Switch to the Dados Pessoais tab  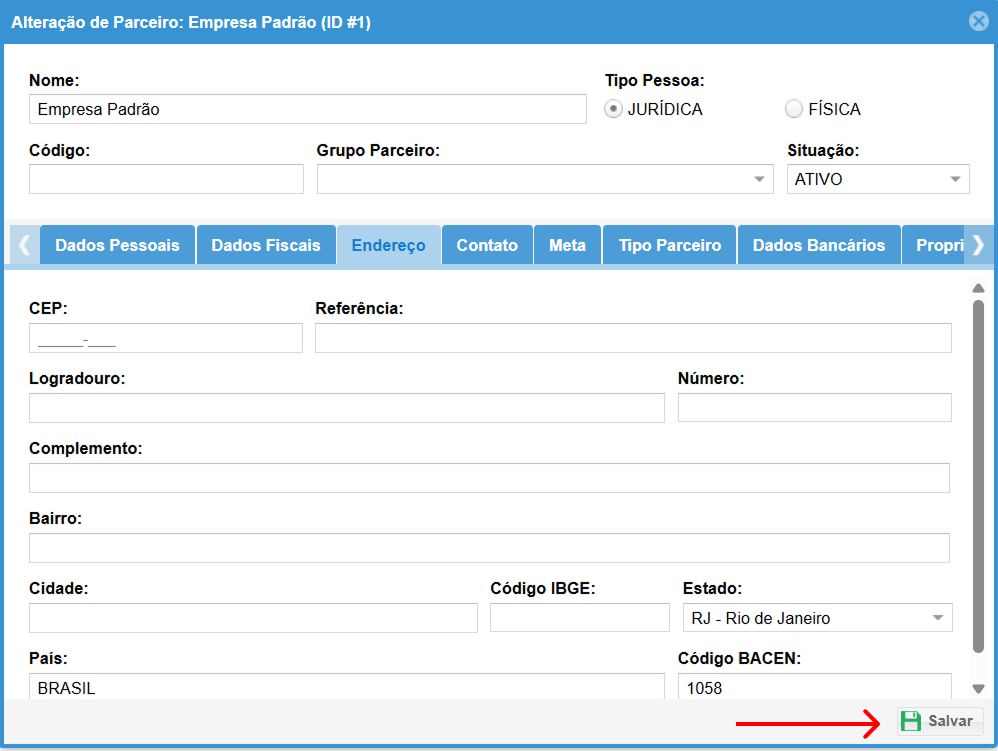pyautogui.click(x=117, y=245)
